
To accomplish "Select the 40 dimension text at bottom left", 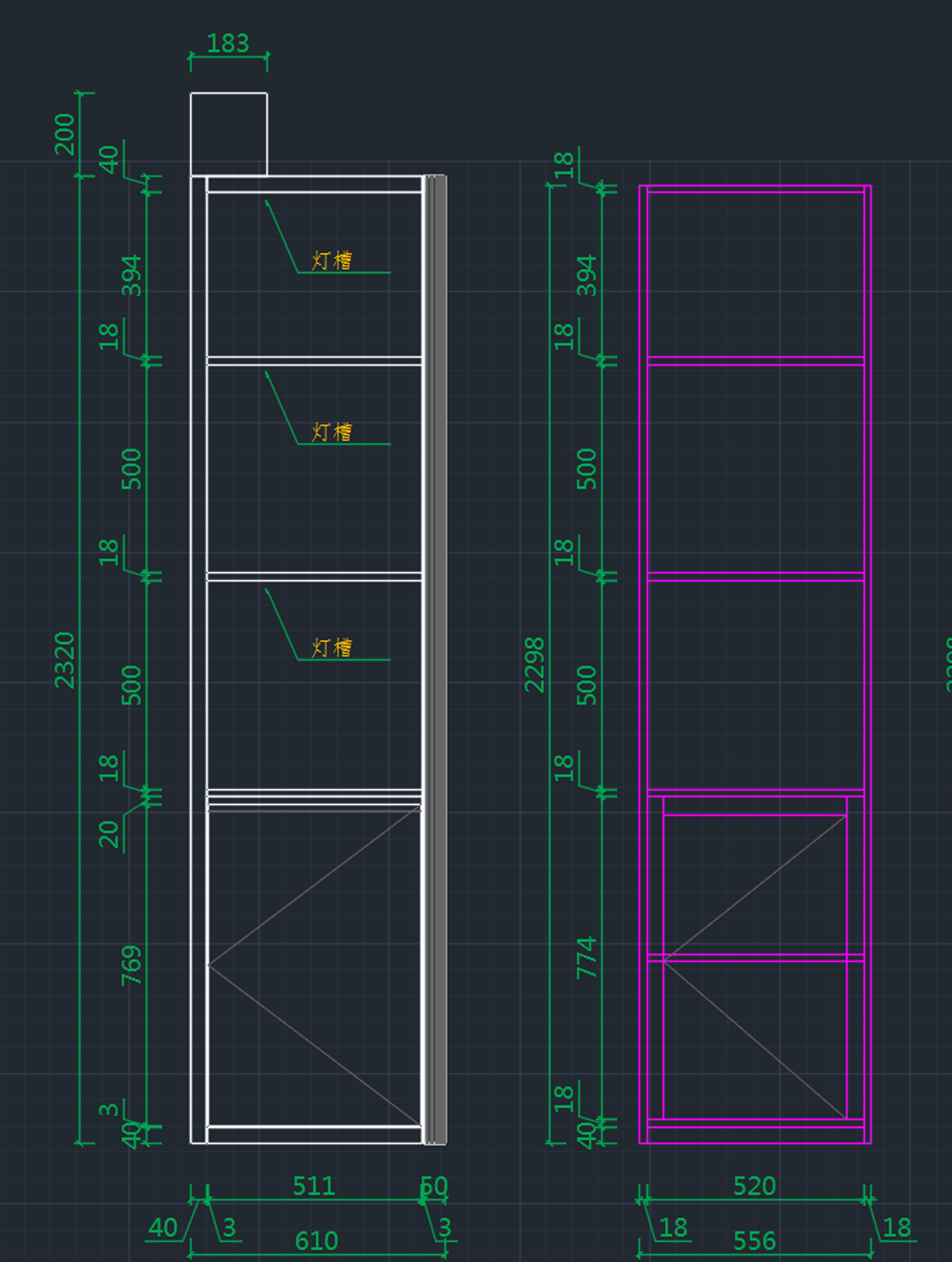I will coord(163,1228).
